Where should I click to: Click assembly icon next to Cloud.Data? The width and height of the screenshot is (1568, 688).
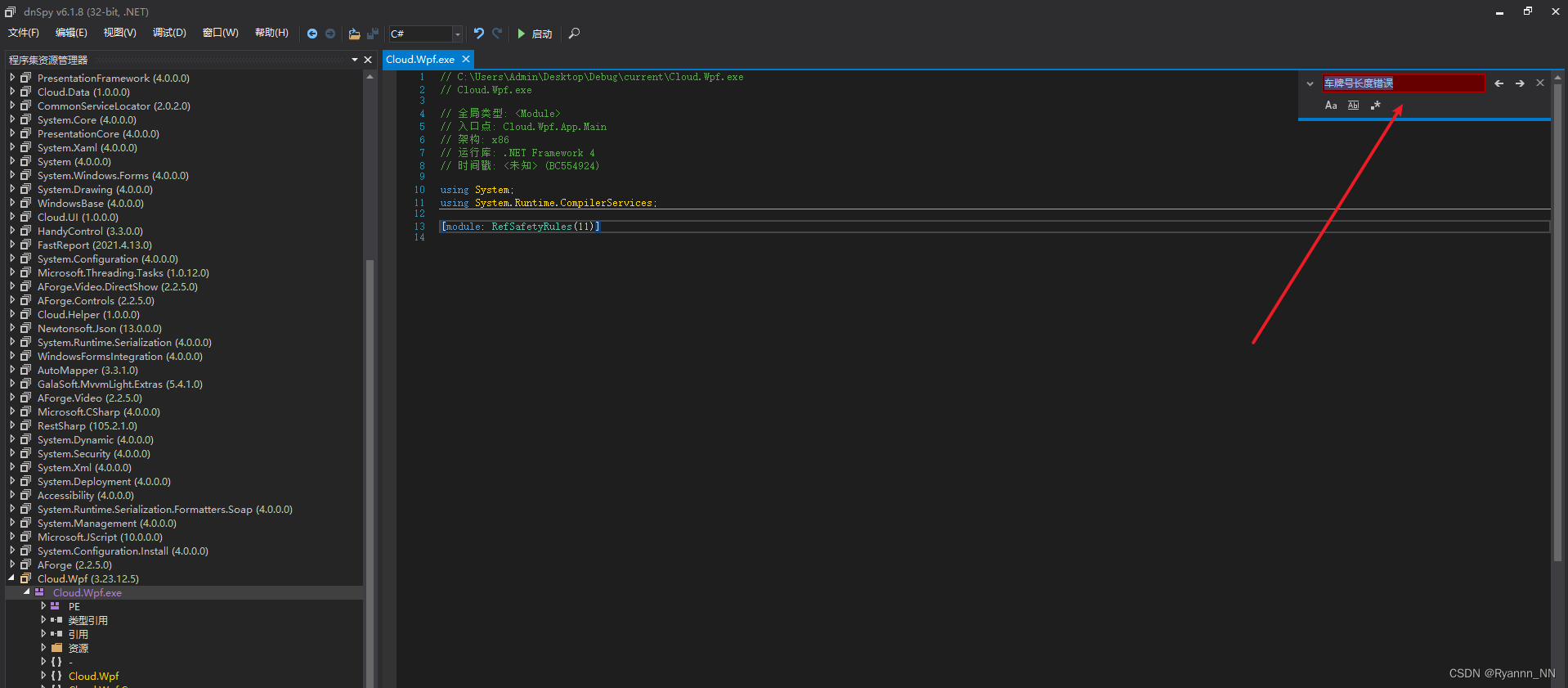point(25,92)
